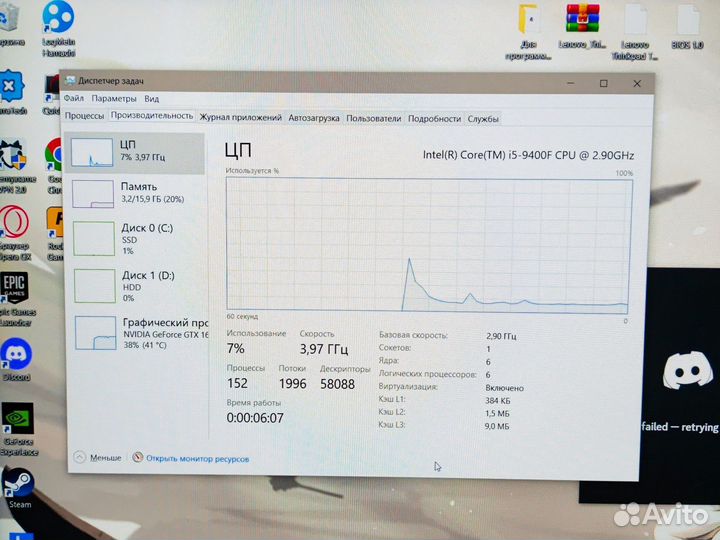Viewport: 720px width, 540px height.
Task: Switch to the Процессы tab
Action: pos(84,116)
